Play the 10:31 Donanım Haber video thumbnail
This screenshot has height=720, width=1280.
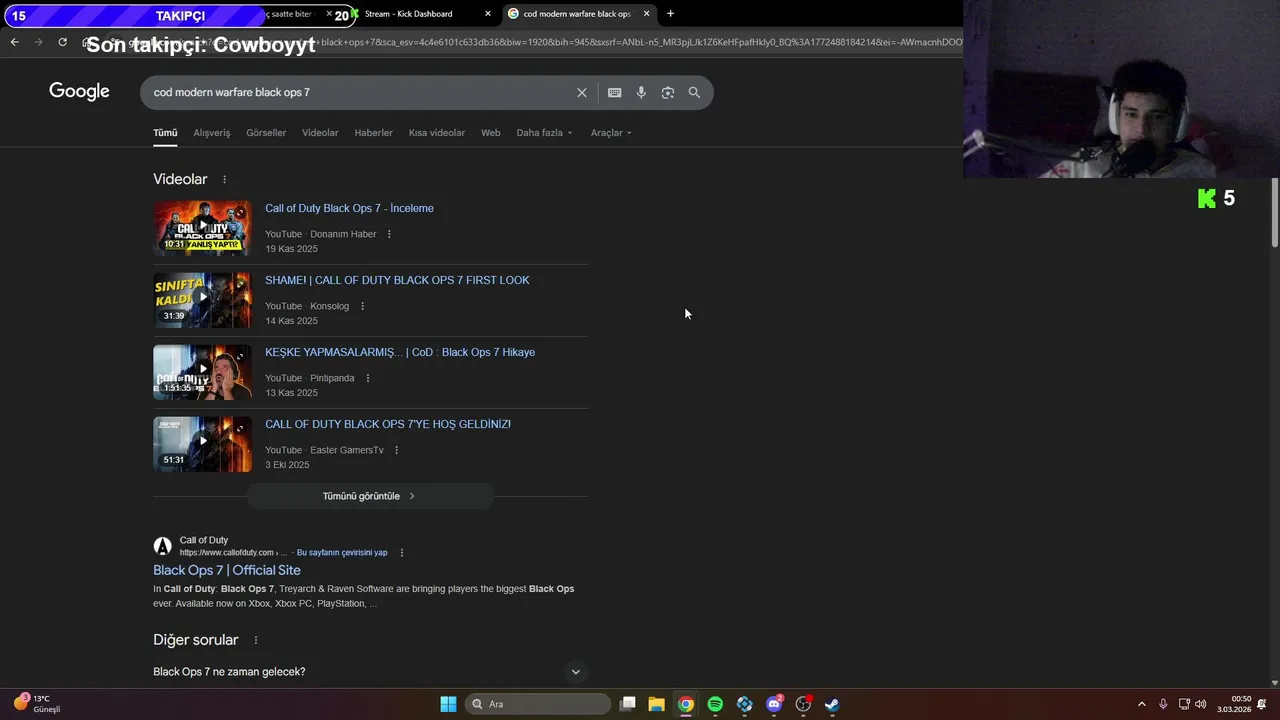coord(202,228)
